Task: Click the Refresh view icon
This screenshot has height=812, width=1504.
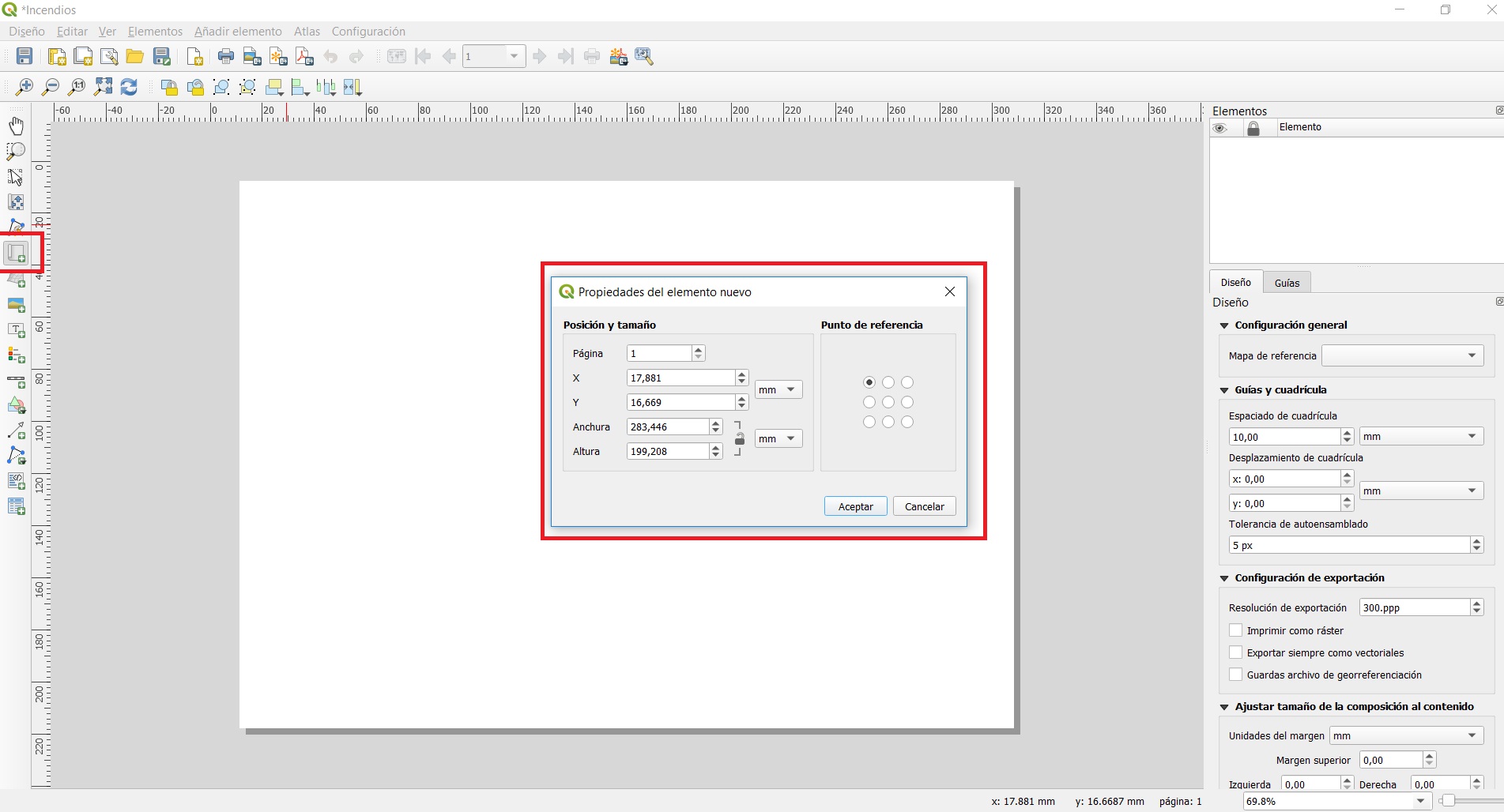Action: [x=129, y=87]
